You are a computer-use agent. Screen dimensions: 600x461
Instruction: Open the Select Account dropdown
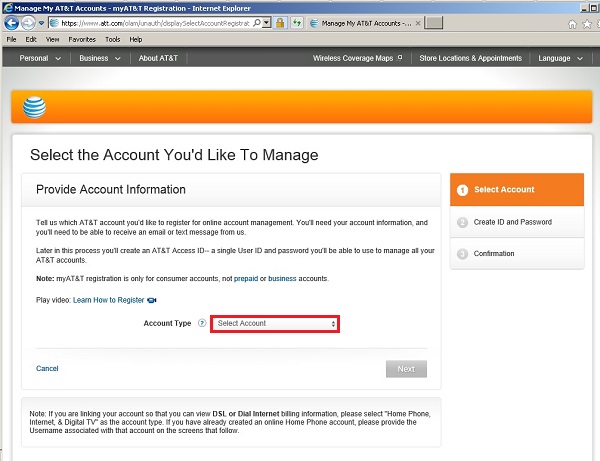(x=275, y=324)
